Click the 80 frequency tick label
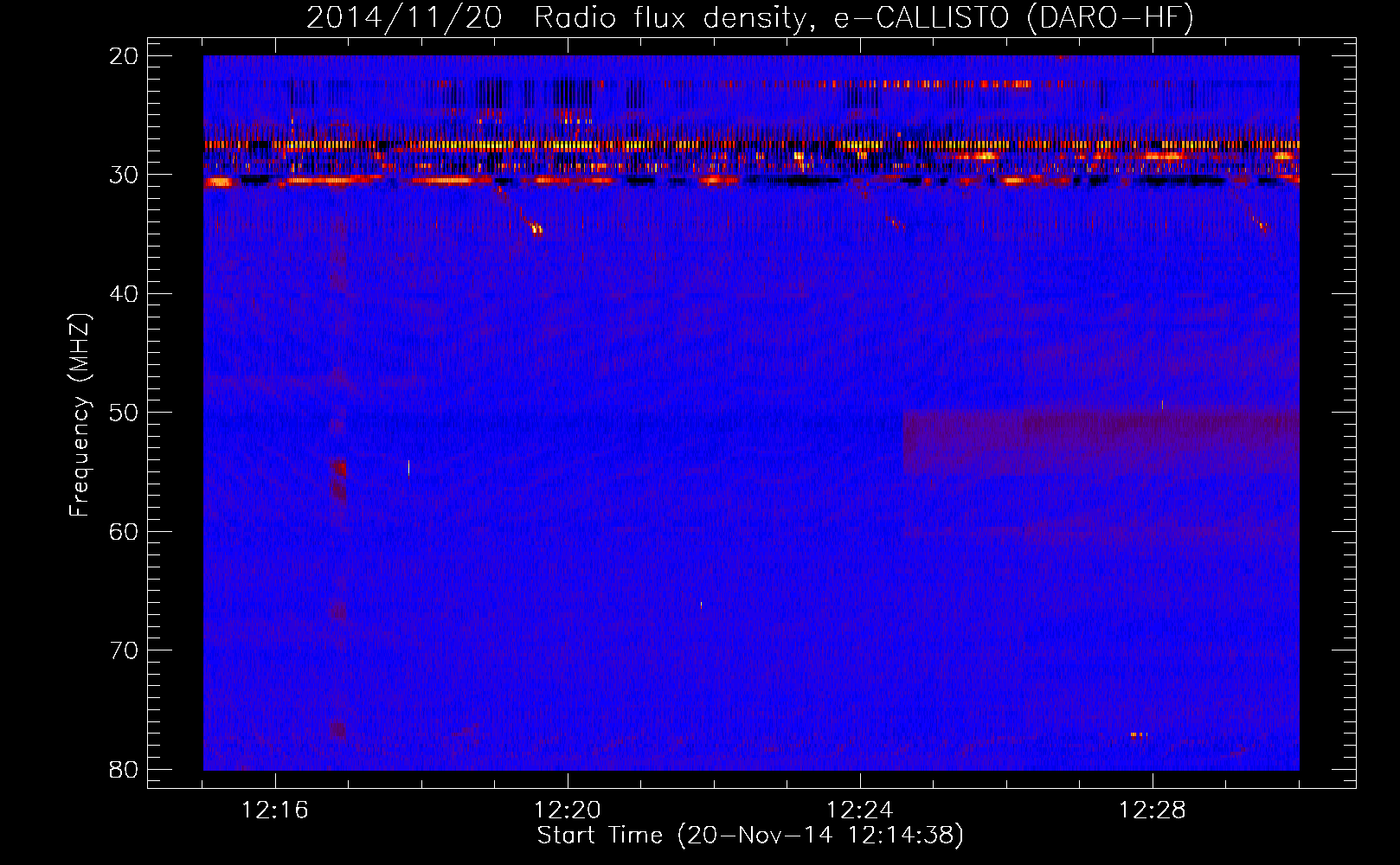 pyautogui.click(x=124, y=769)
